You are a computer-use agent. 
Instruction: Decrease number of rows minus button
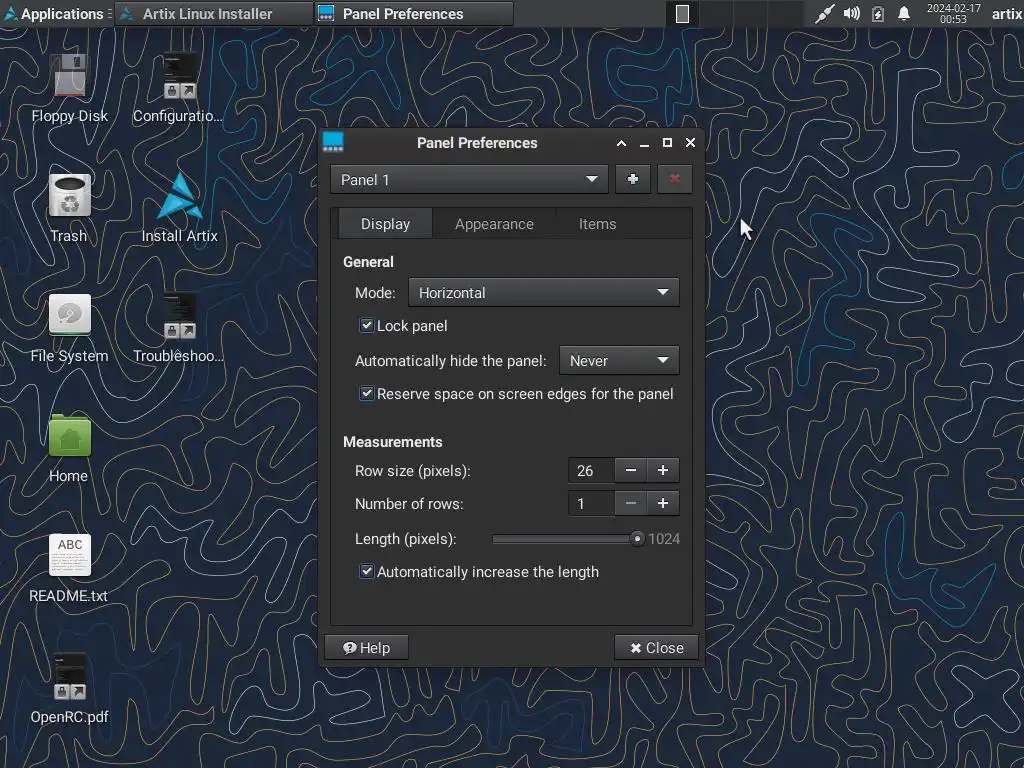(631, 504)
